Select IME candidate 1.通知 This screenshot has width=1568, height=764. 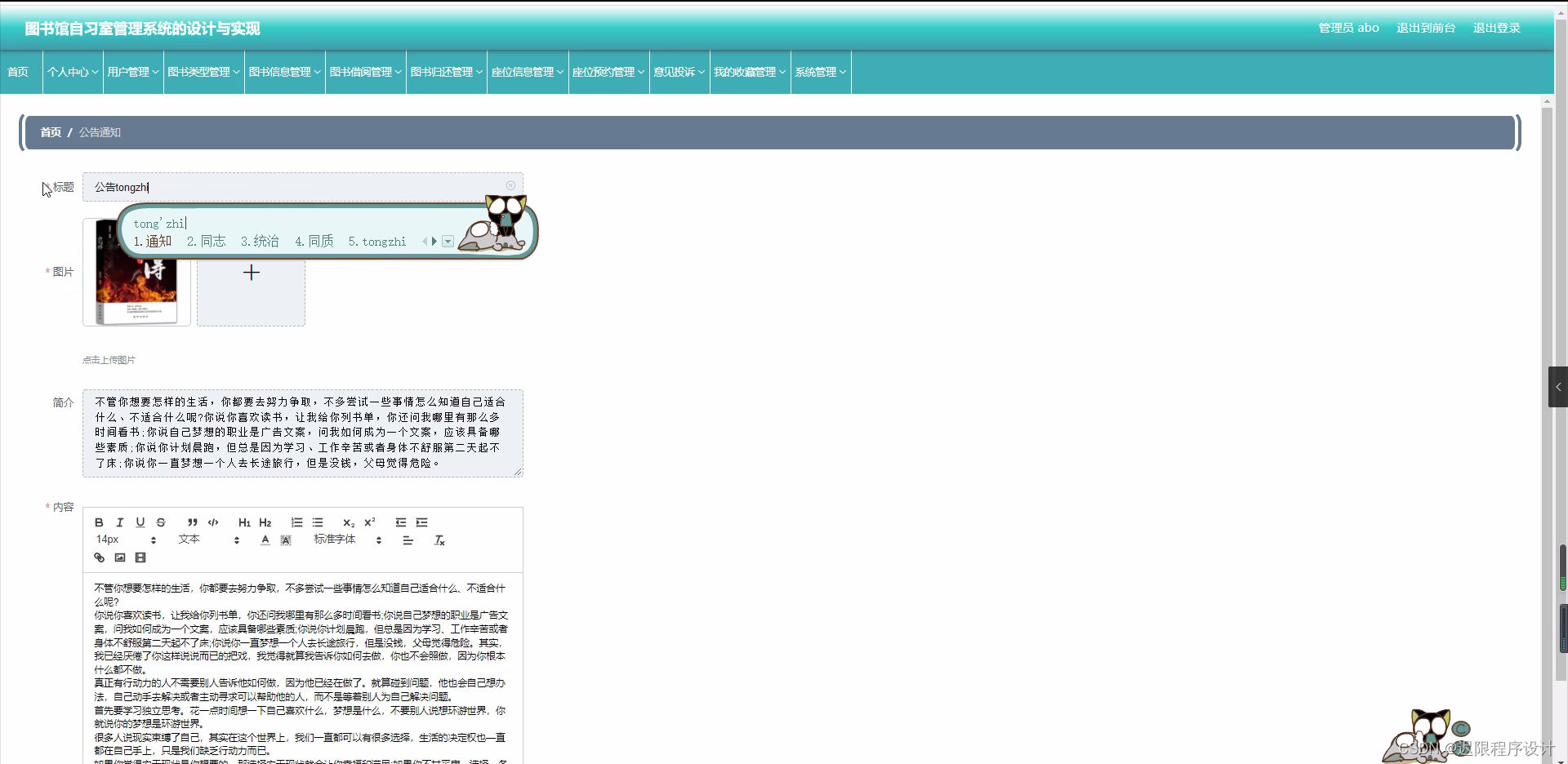pos(153,242)
